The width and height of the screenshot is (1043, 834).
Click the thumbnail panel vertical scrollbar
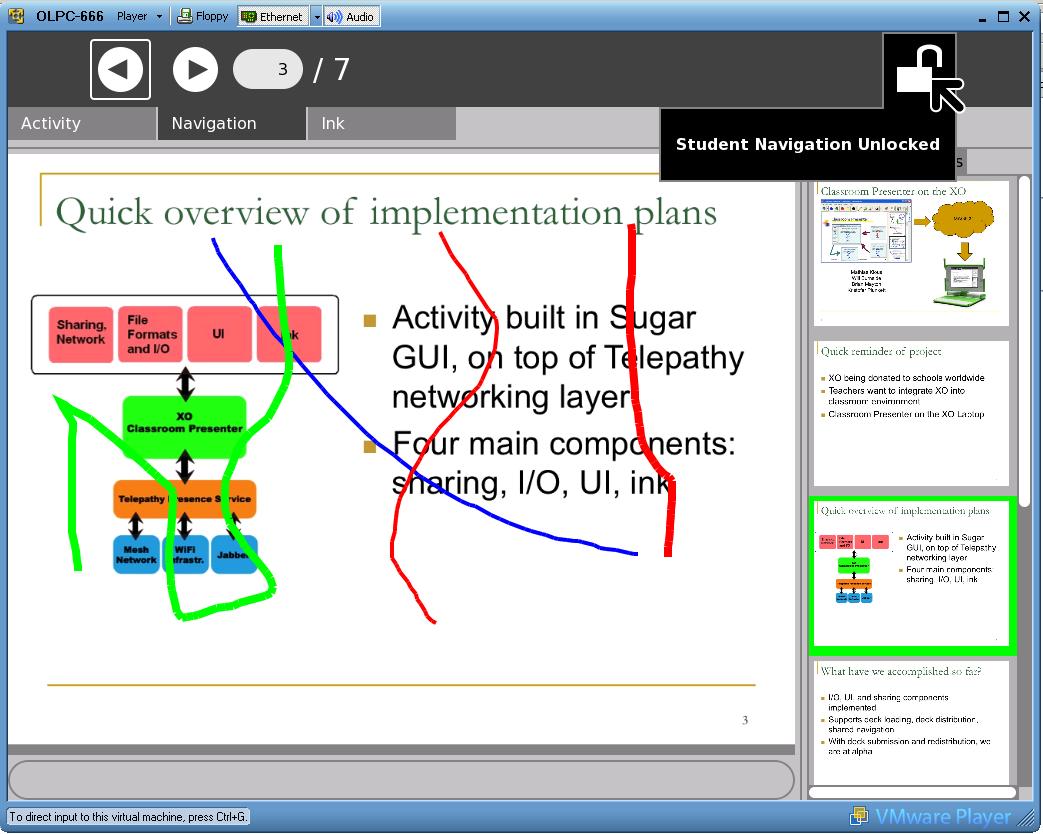tap(1024, 480)
